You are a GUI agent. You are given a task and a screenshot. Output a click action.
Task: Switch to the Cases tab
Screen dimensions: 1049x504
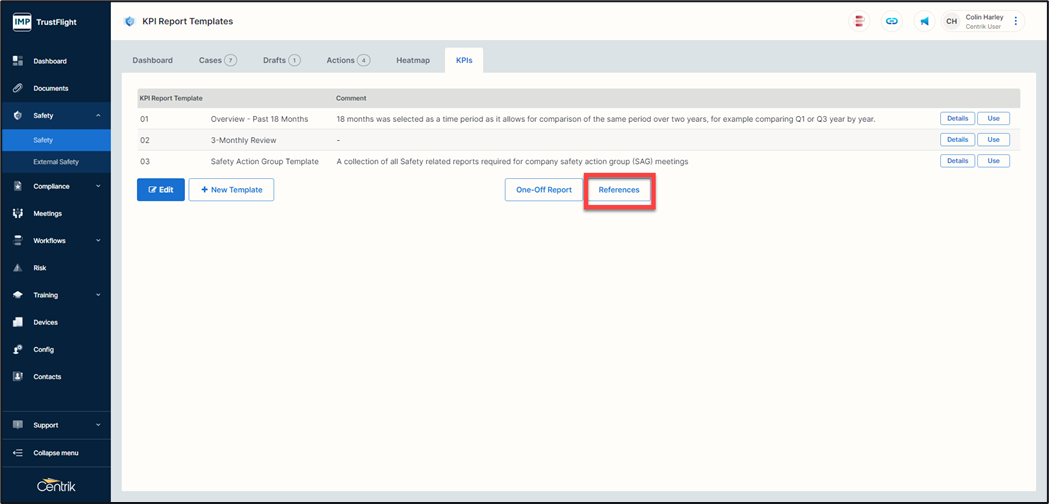[216, 60]
